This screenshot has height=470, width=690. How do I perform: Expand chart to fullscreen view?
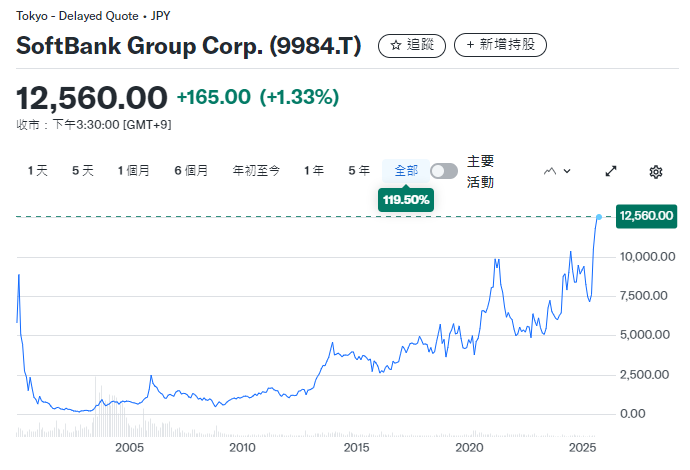(x=611, y=171)
